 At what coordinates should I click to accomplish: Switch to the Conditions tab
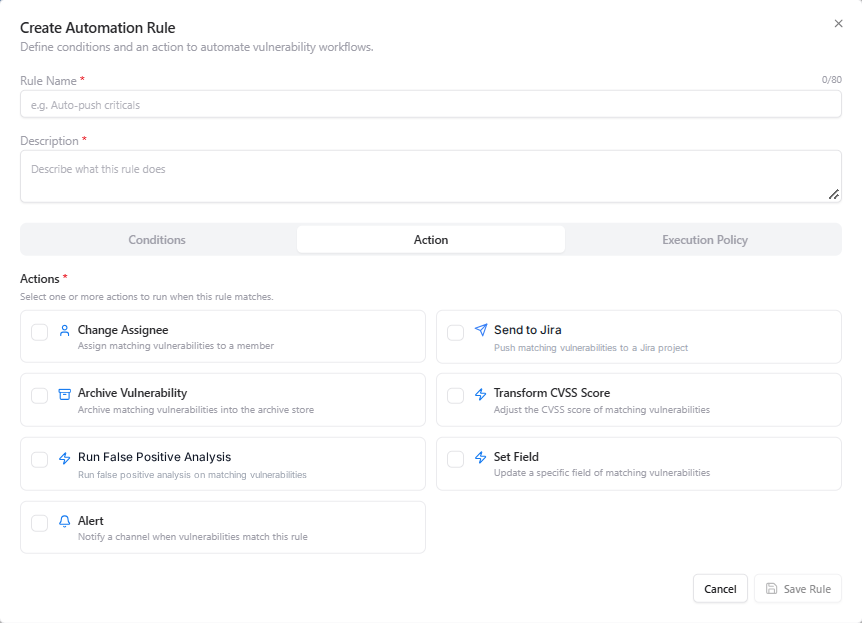coord(157,240)
